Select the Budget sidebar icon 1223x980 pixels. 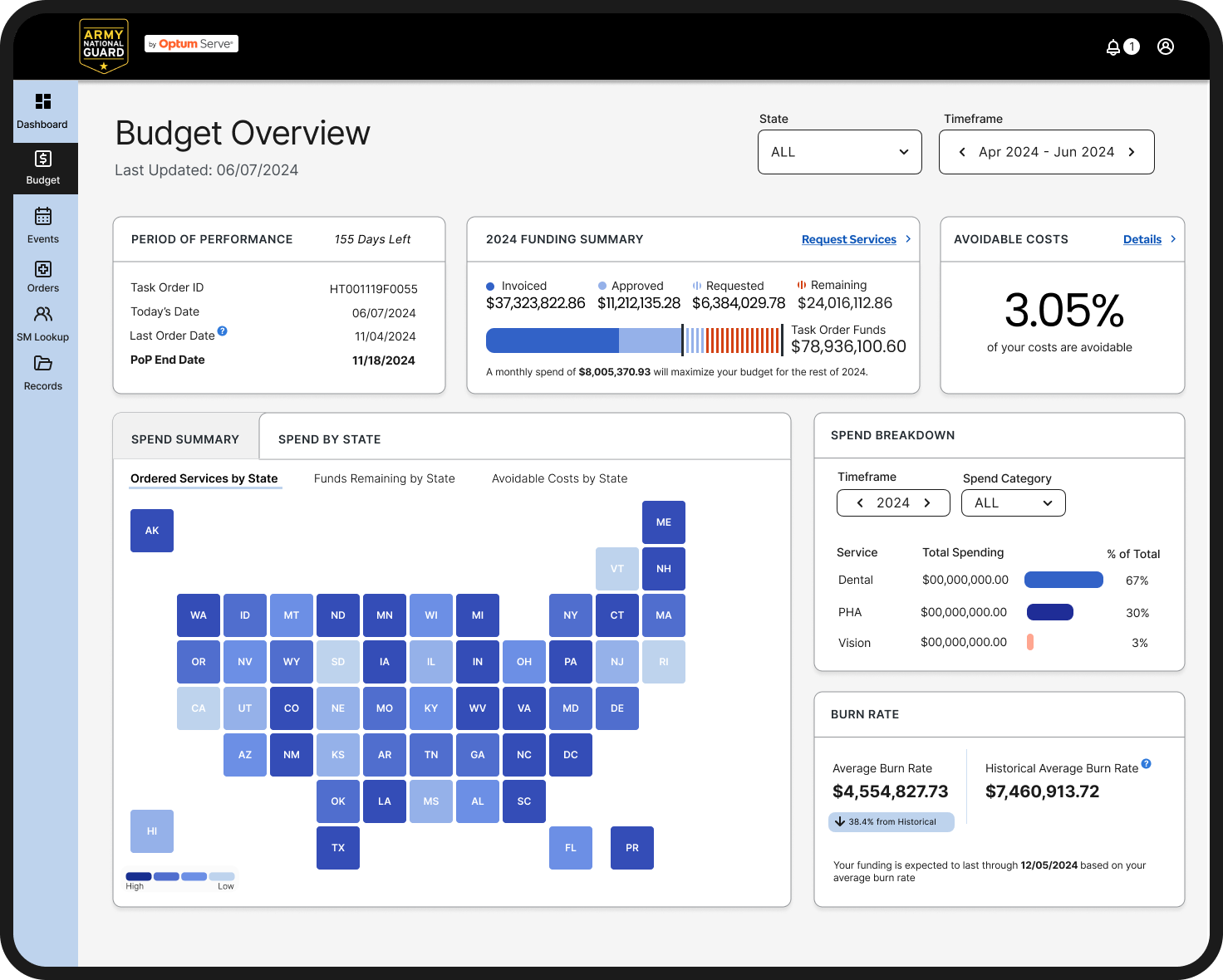coord(43,159)
